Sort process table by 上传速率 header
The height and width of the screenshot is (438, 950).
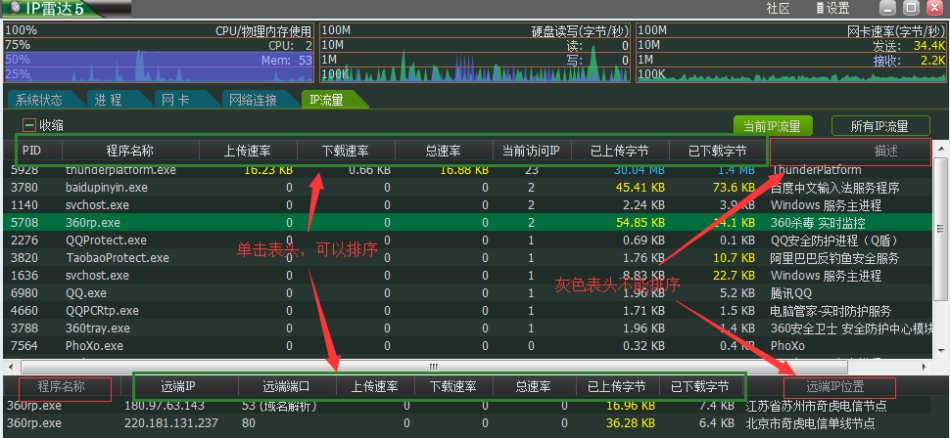[247, 151]
